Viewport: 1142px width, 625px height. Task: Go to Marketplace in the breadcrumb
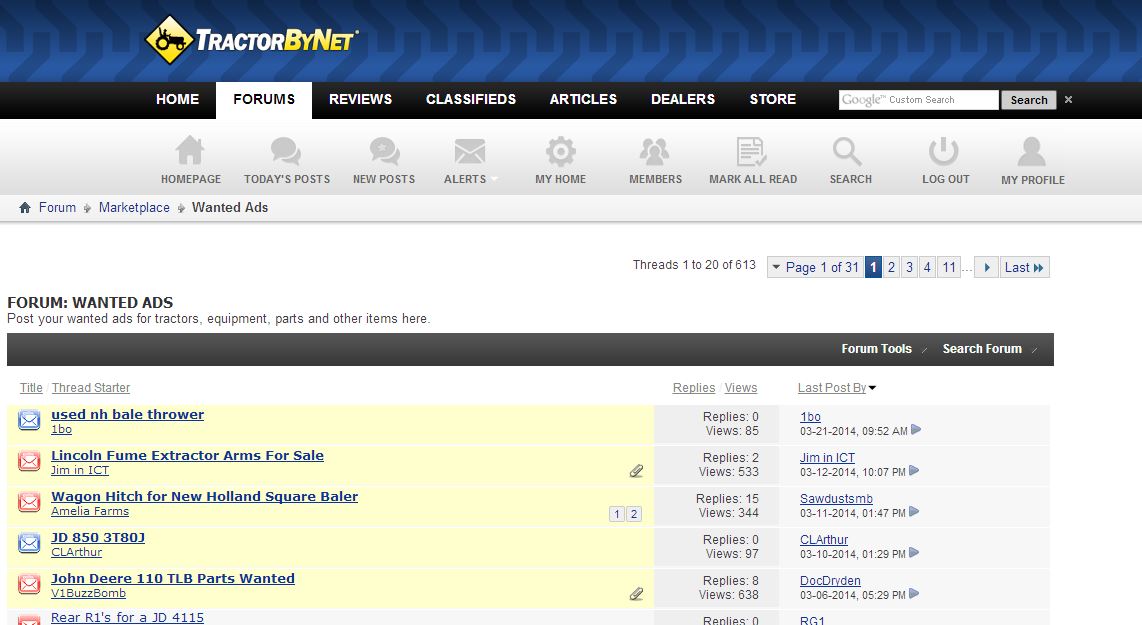pyautogui.click(x=134, y=208)
